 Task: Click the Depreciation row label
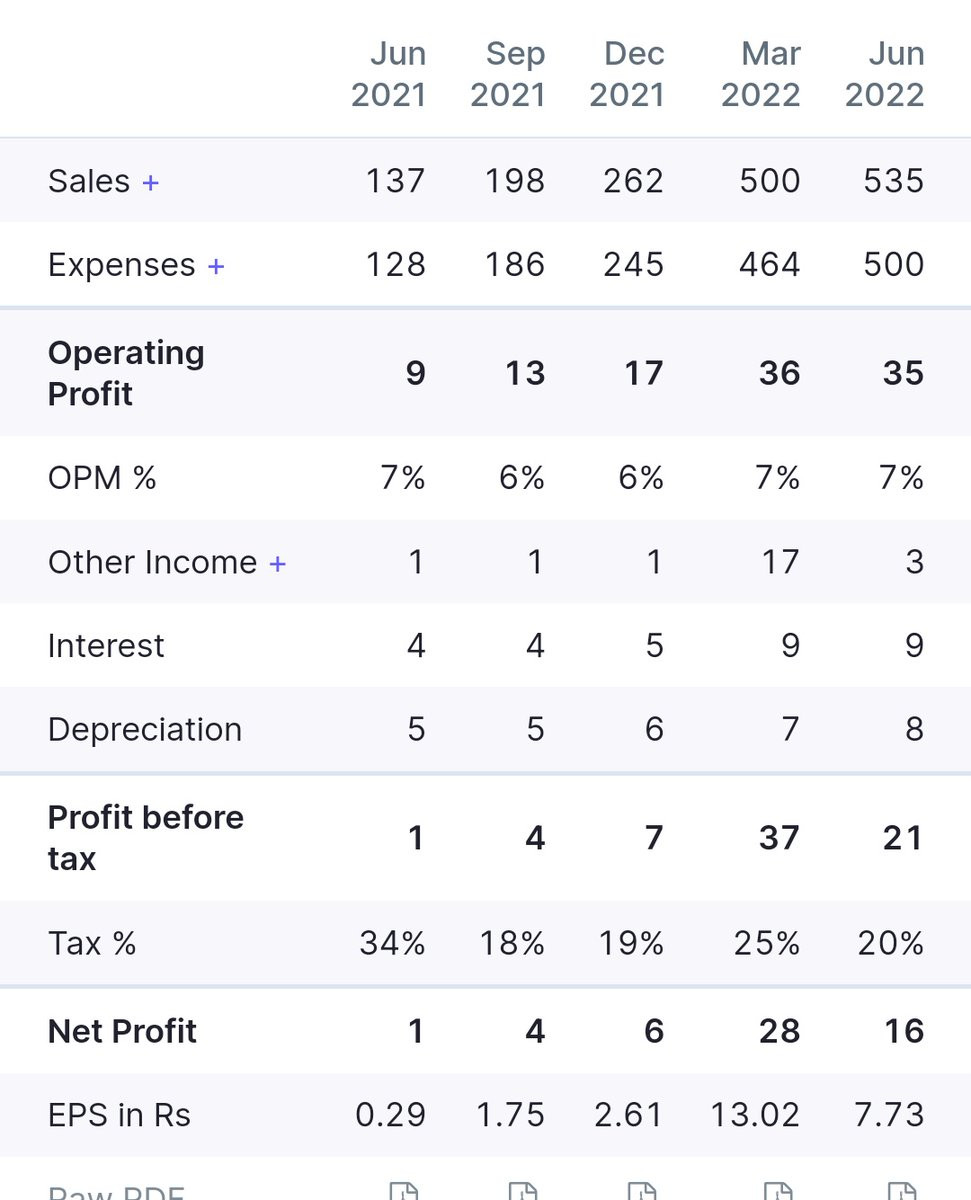click(145, 730)
